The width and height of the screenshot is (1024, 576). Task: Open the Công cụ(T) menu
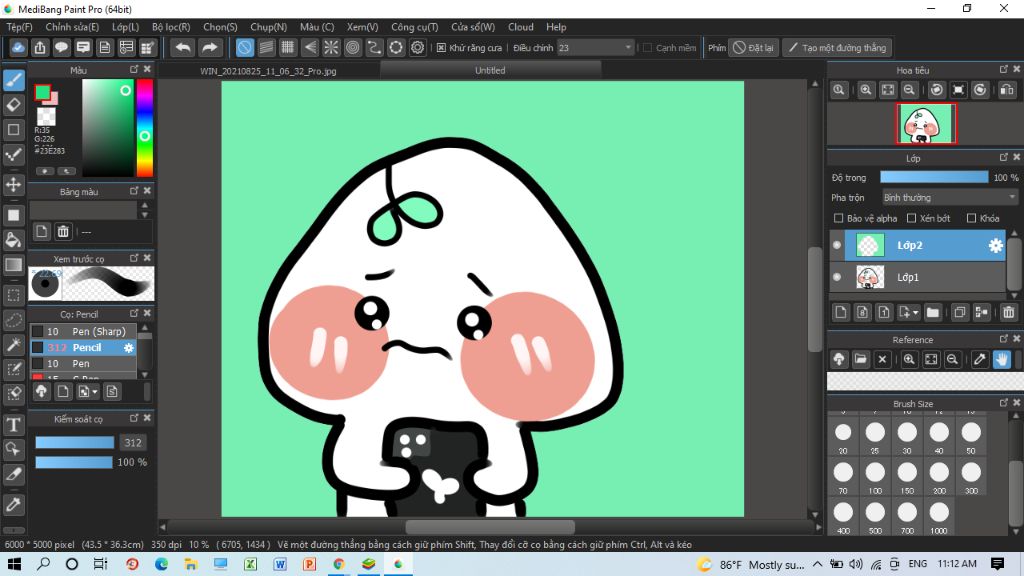point(415,27)
